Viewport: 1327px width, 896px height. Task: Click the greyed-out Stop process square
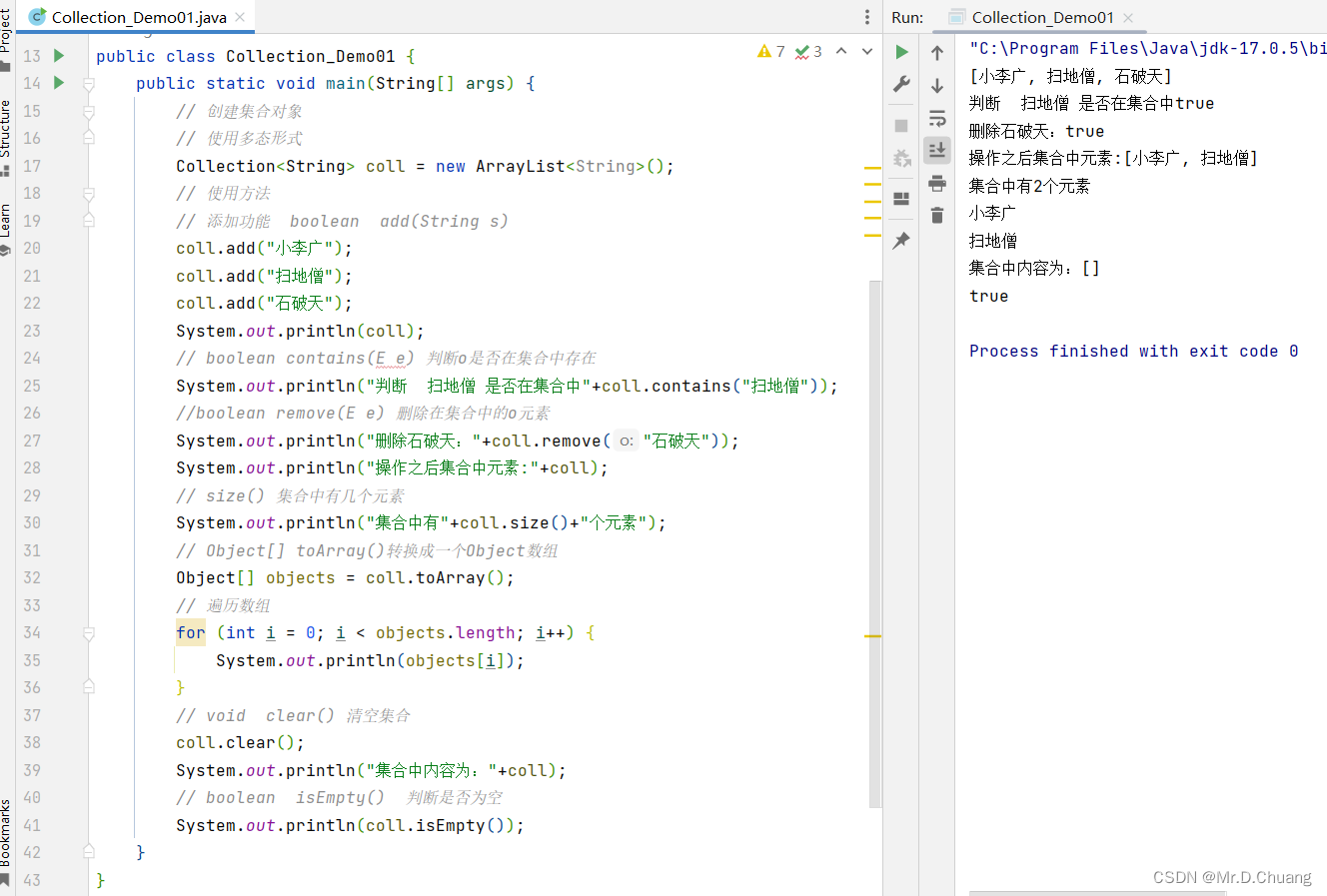[901, 126]
